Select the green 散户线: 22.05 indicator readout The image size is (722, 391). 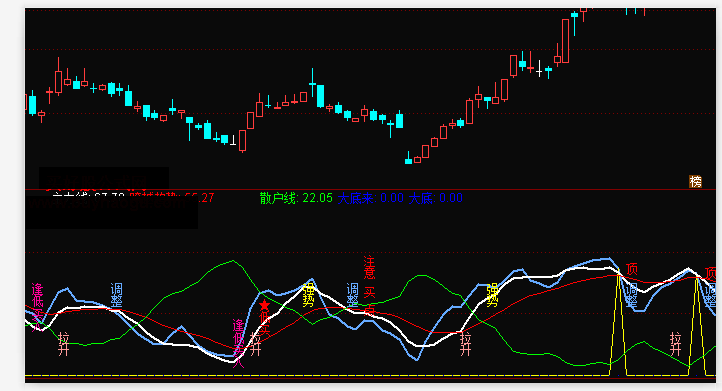pos(296,198)
